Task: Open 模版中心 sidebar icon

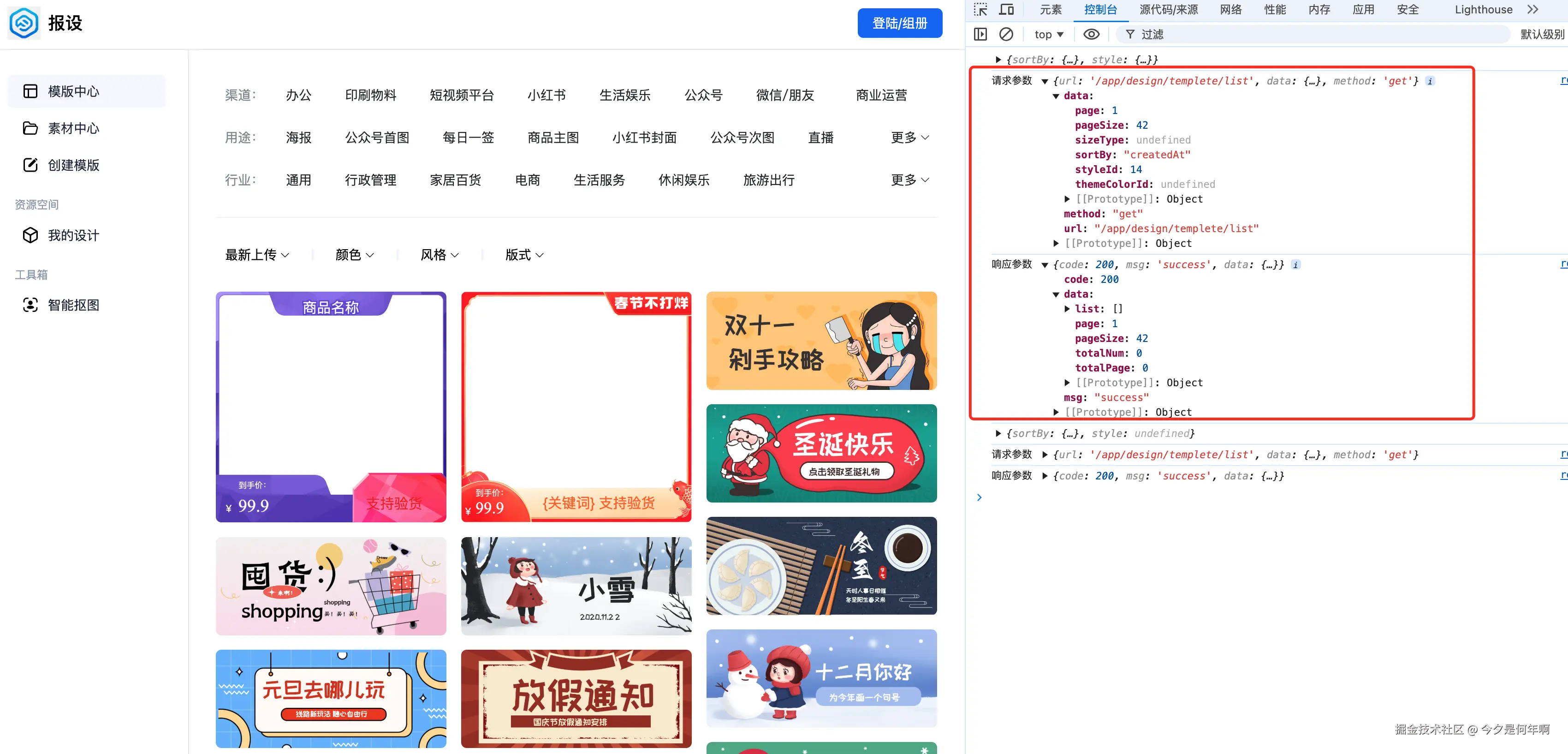Action: pyautogui.click(x=30, y=91)
